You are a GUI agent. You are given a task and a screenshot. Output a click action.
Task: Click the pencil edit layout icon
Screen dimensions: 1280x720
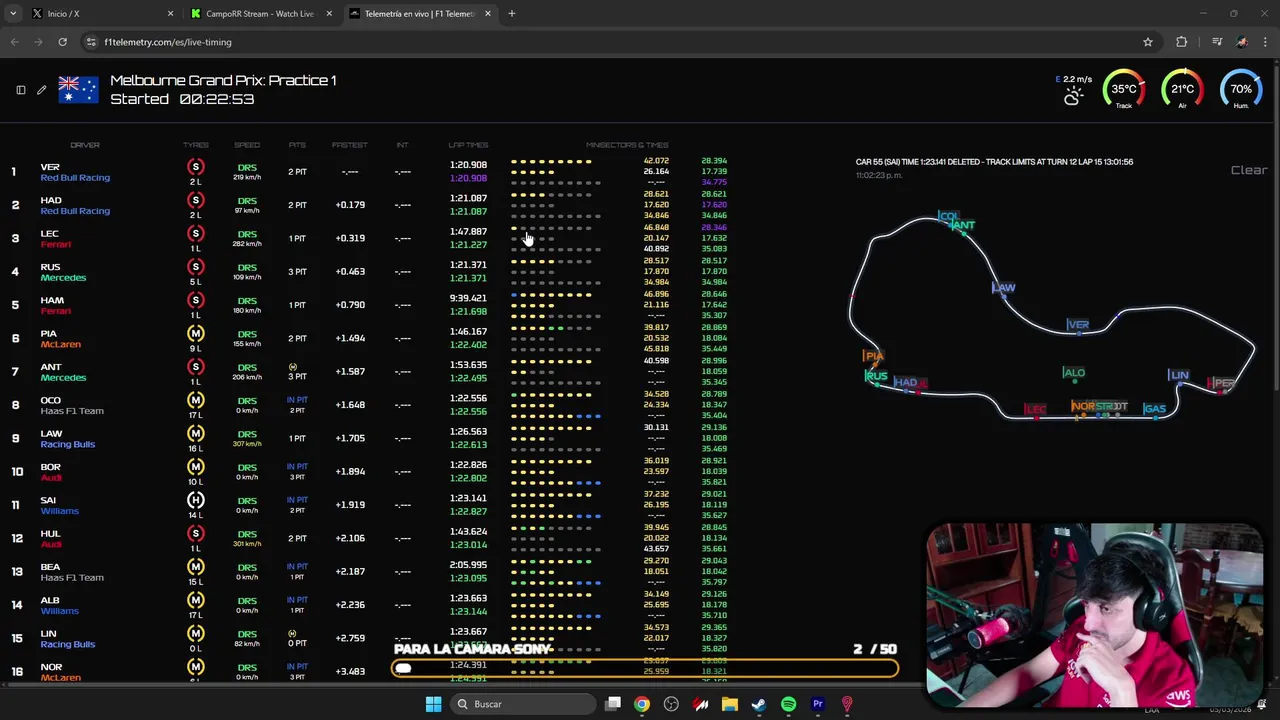click(x=41, y=90)
